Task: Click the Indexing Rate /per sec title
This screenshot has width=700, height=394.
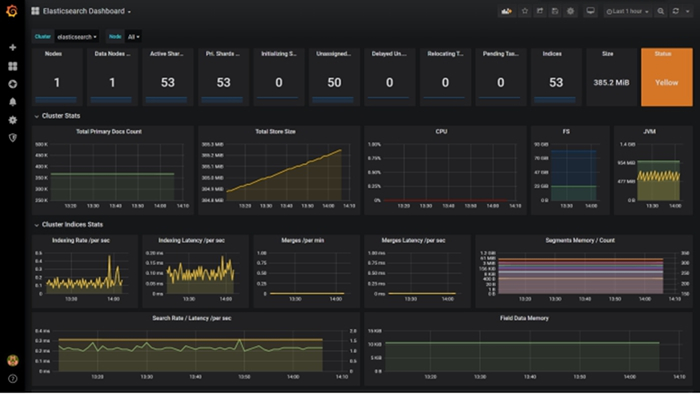Action: [x=81, y=241]
